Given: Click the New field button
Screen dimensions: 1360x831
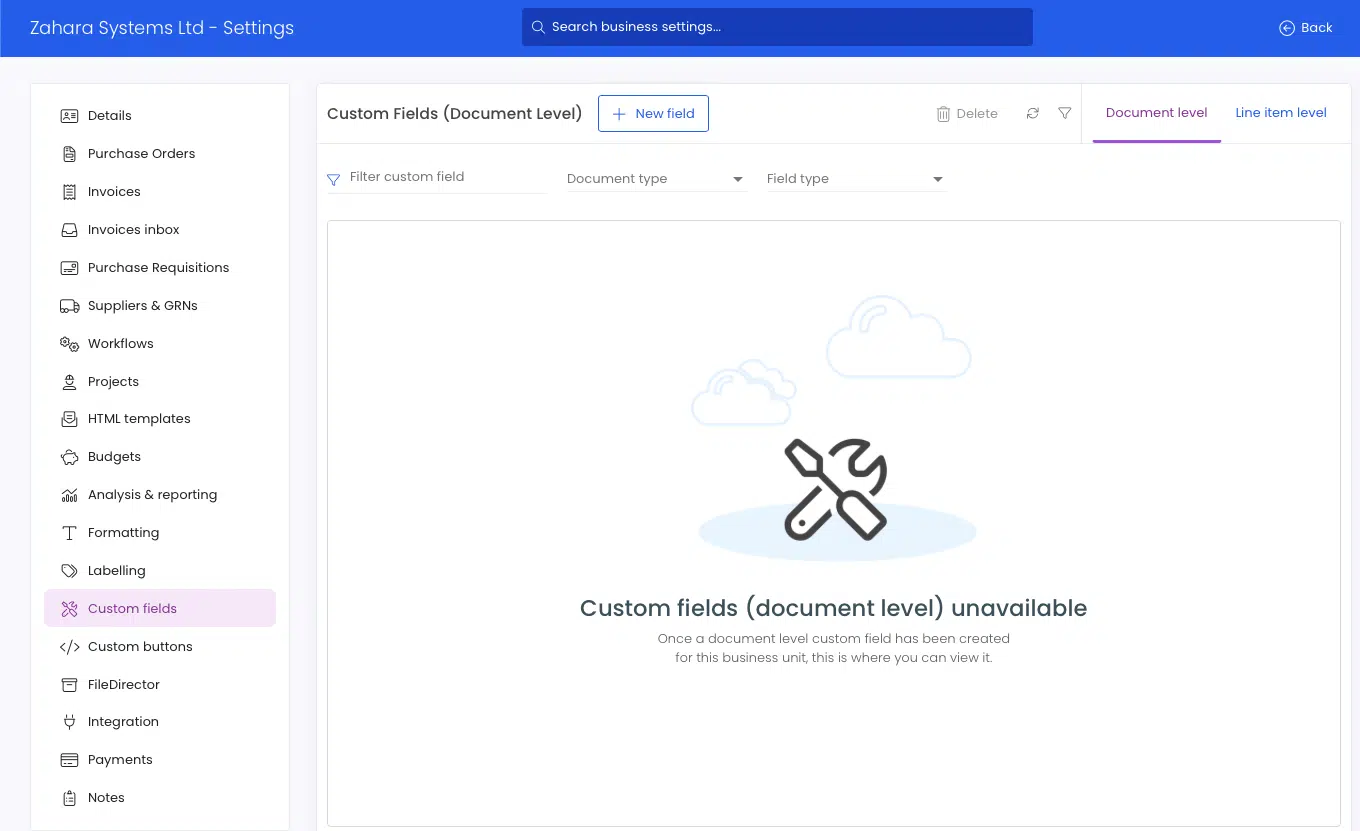Looking at the screenshot, I should (653, 114).
